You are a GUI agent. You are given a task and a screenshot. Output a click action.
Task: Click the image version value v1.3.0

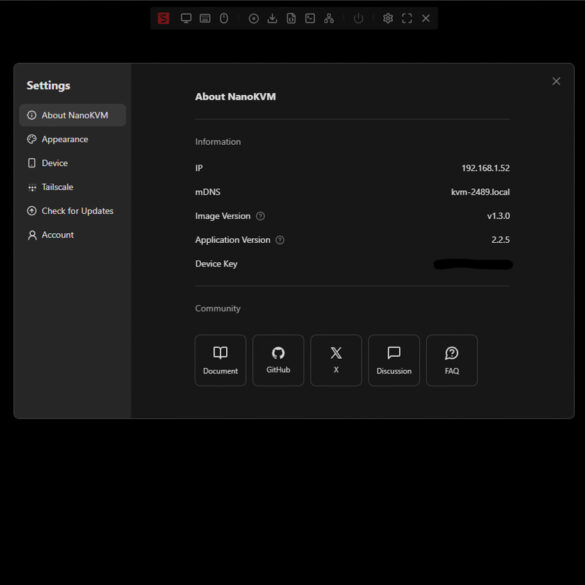pos(498,216)
